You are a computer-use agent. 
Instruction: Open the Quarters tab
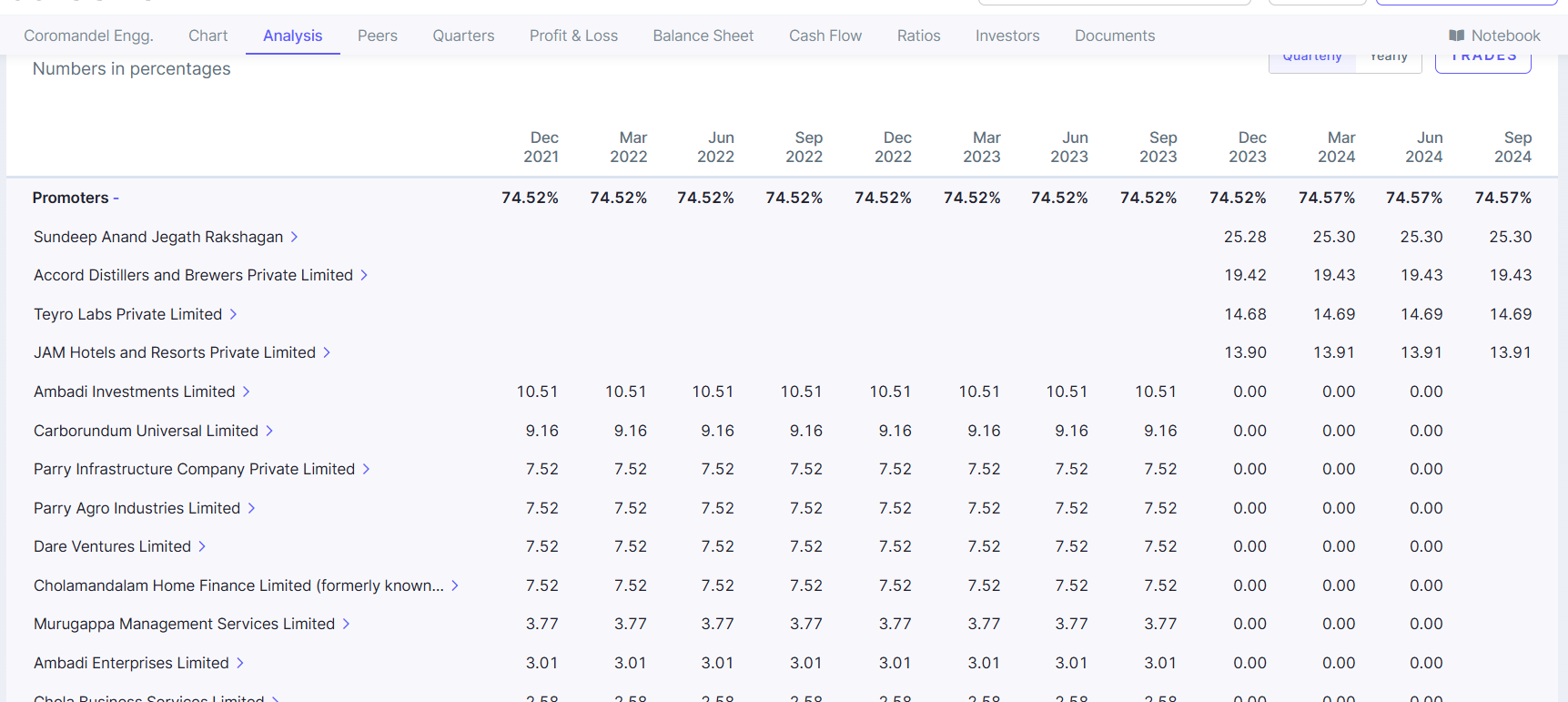click(463, 36)
